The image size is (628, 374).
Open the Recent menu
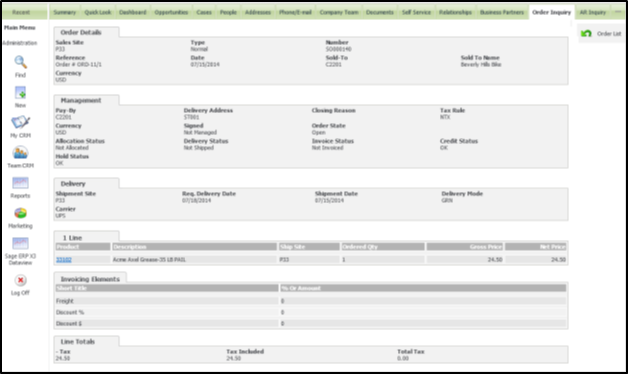pos(21,12)
